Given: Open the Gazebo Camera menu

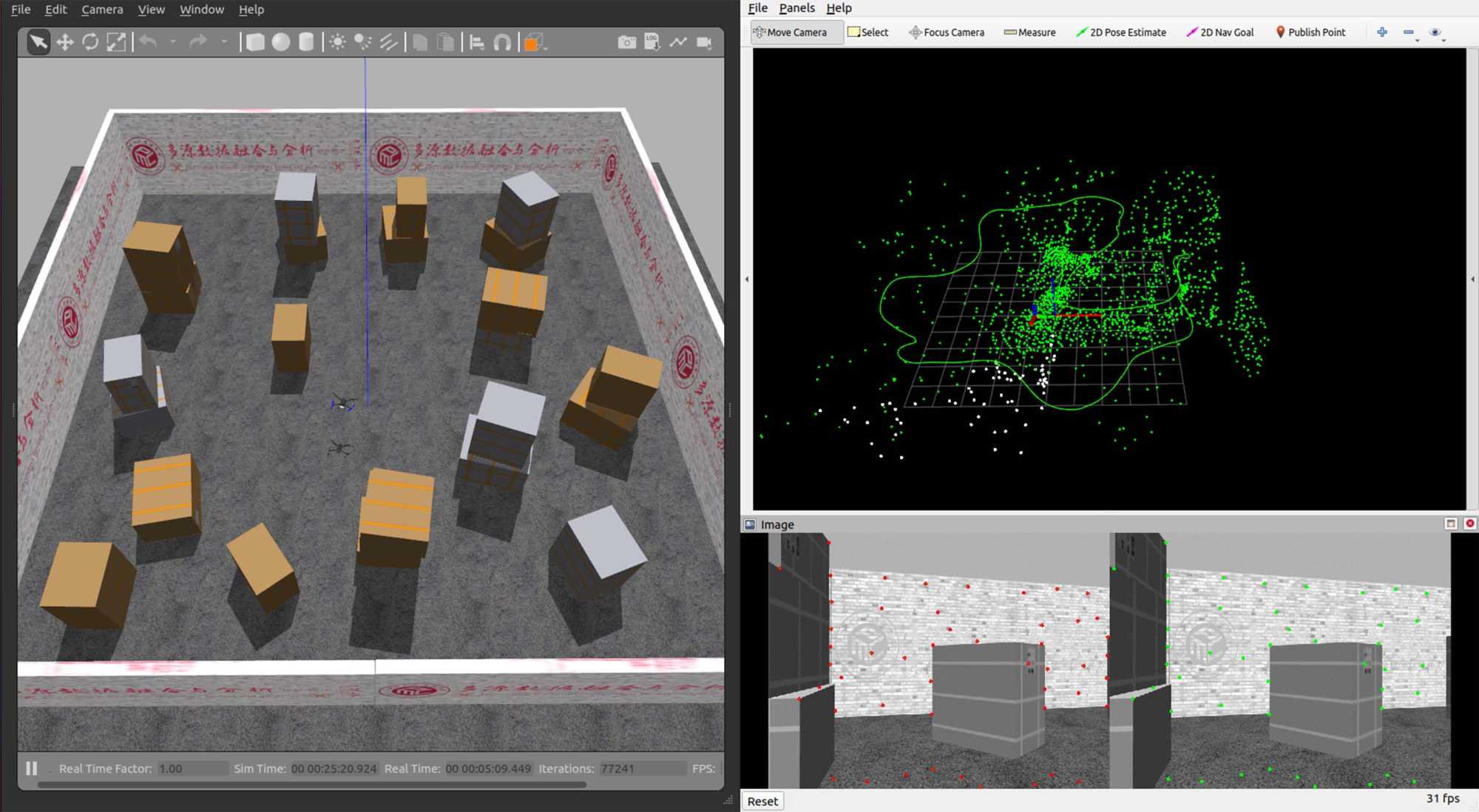Looking at the screenshot, I should (102, 10).
